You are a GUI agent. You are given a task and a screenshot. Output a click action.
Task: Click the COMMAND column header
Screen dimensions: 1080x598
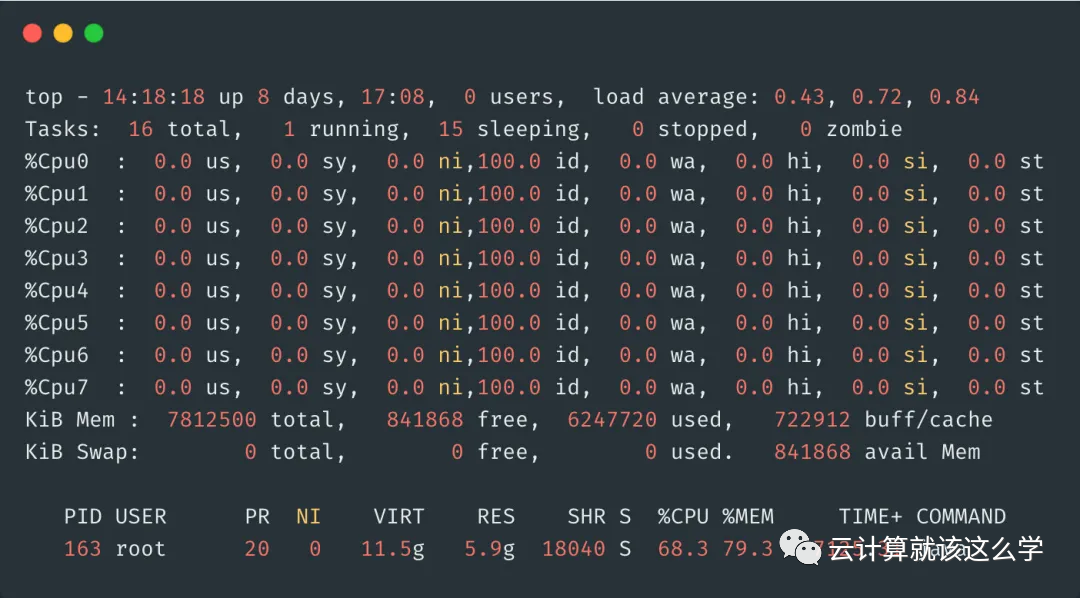point(961,517)
